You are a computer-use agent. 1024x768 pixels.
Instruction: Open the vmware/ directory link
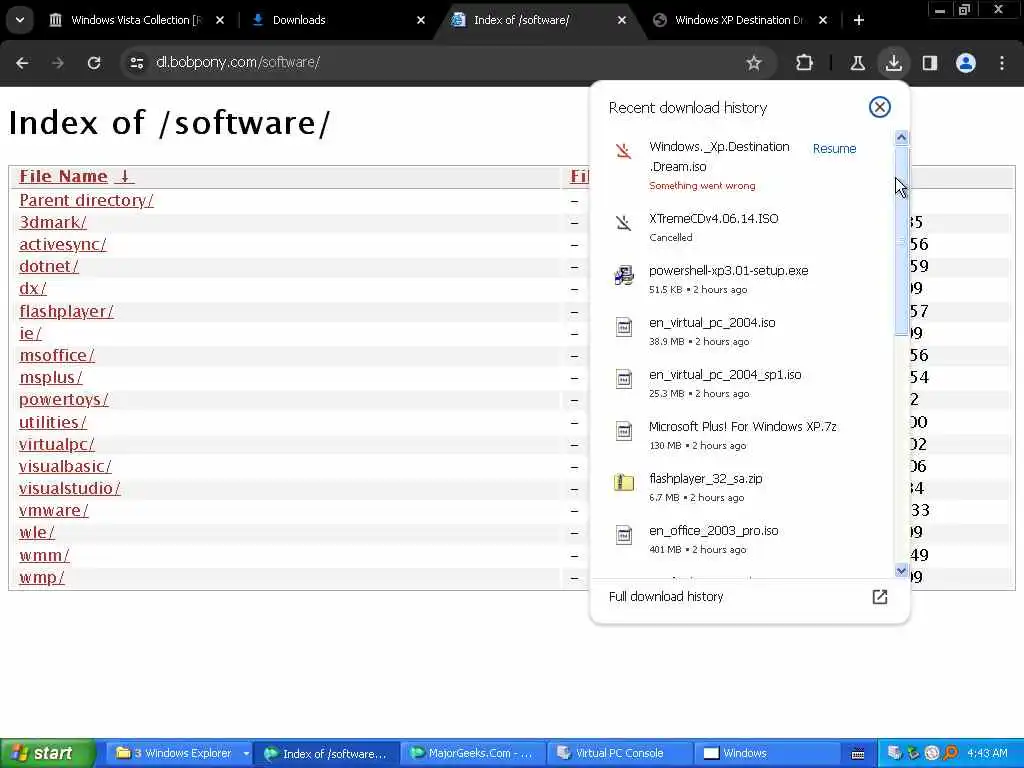coord(54,511)
